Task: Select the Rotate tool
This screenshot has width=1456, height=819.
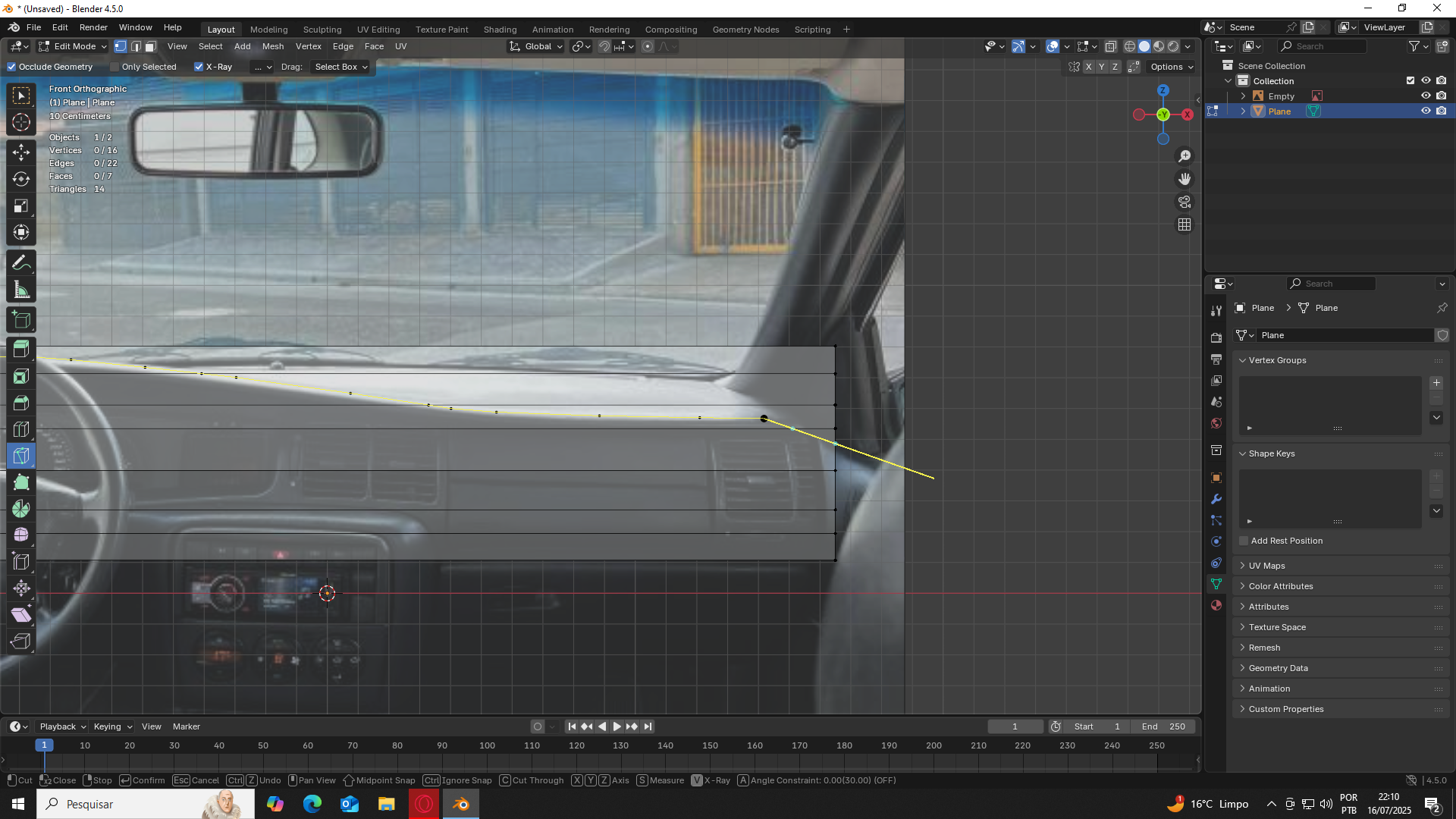Action: point(21,179)
